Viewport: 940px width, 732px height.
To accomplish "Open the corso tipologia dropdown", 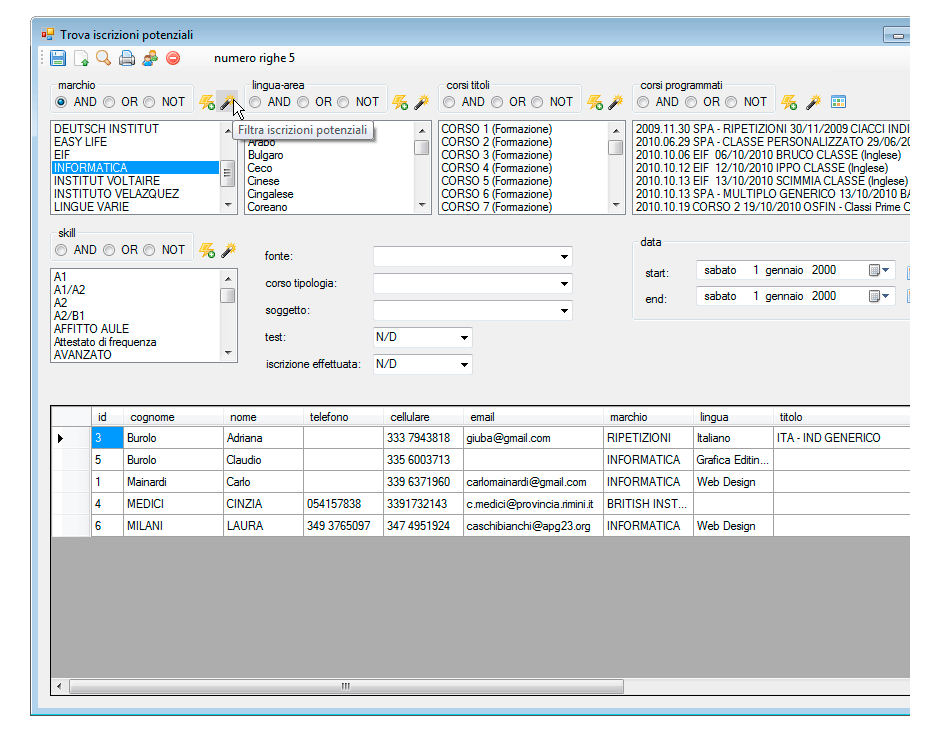I will coord(564,284).
